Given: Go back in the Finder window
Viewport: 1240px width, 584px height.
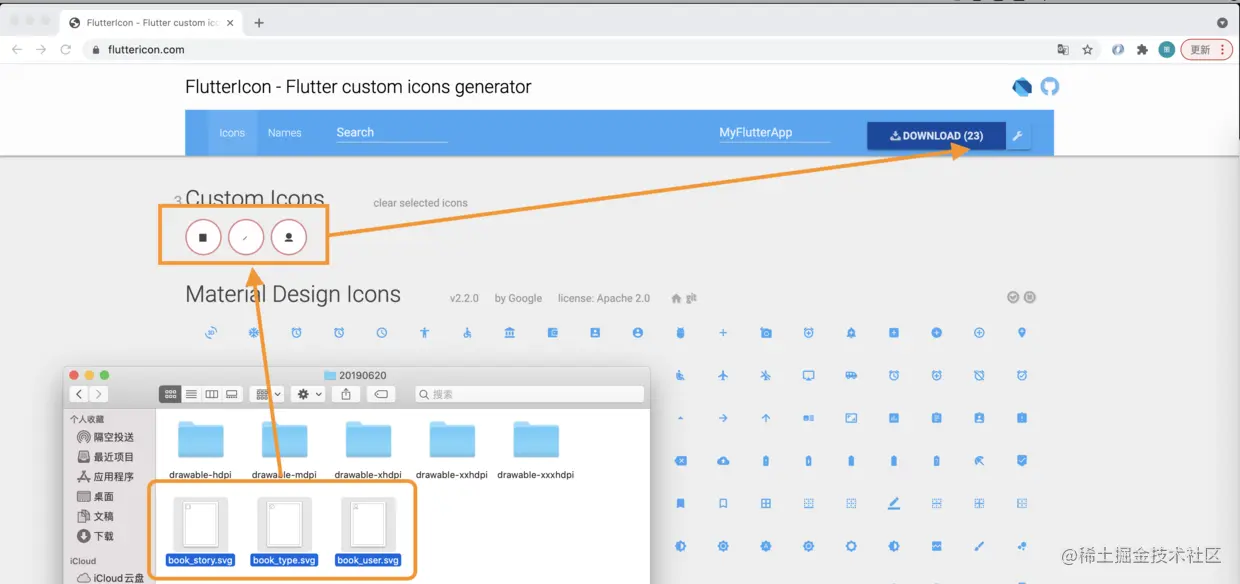Looking at the screenshot, I should (80, 395).
